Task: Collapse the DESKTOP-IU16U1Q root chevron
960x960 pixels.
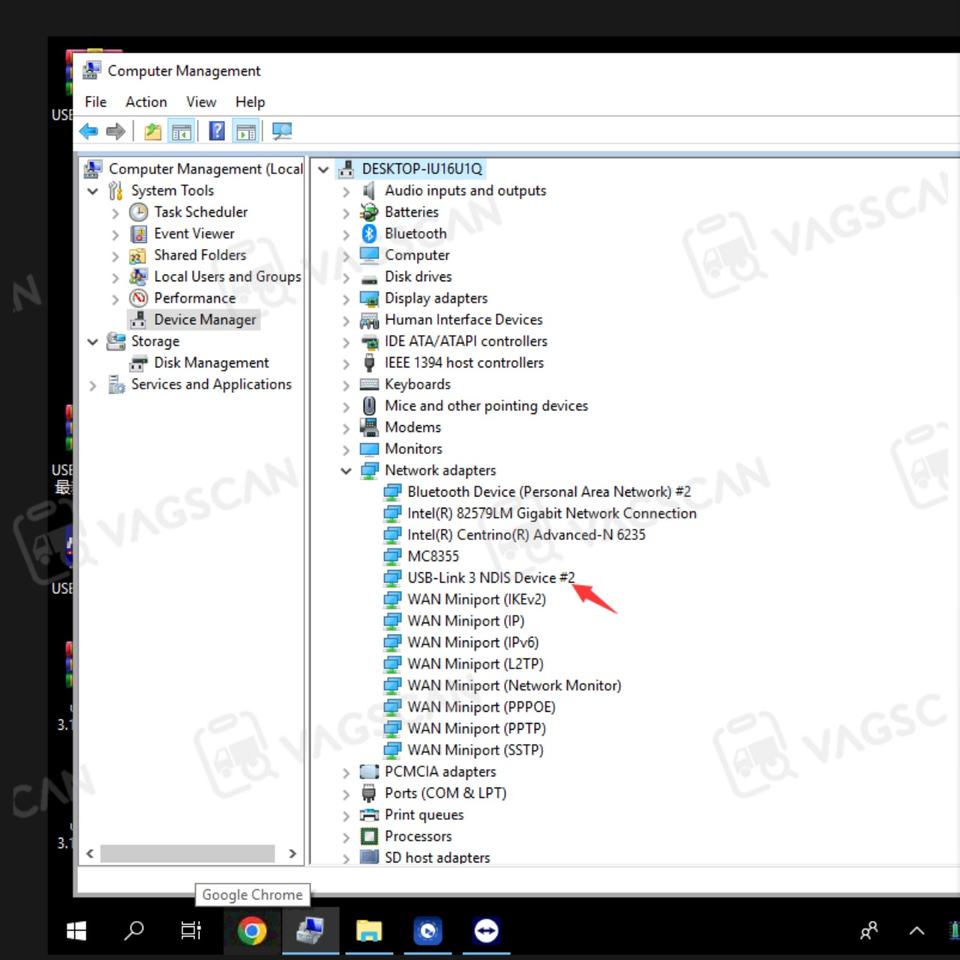Action: [x=324, y=170]
